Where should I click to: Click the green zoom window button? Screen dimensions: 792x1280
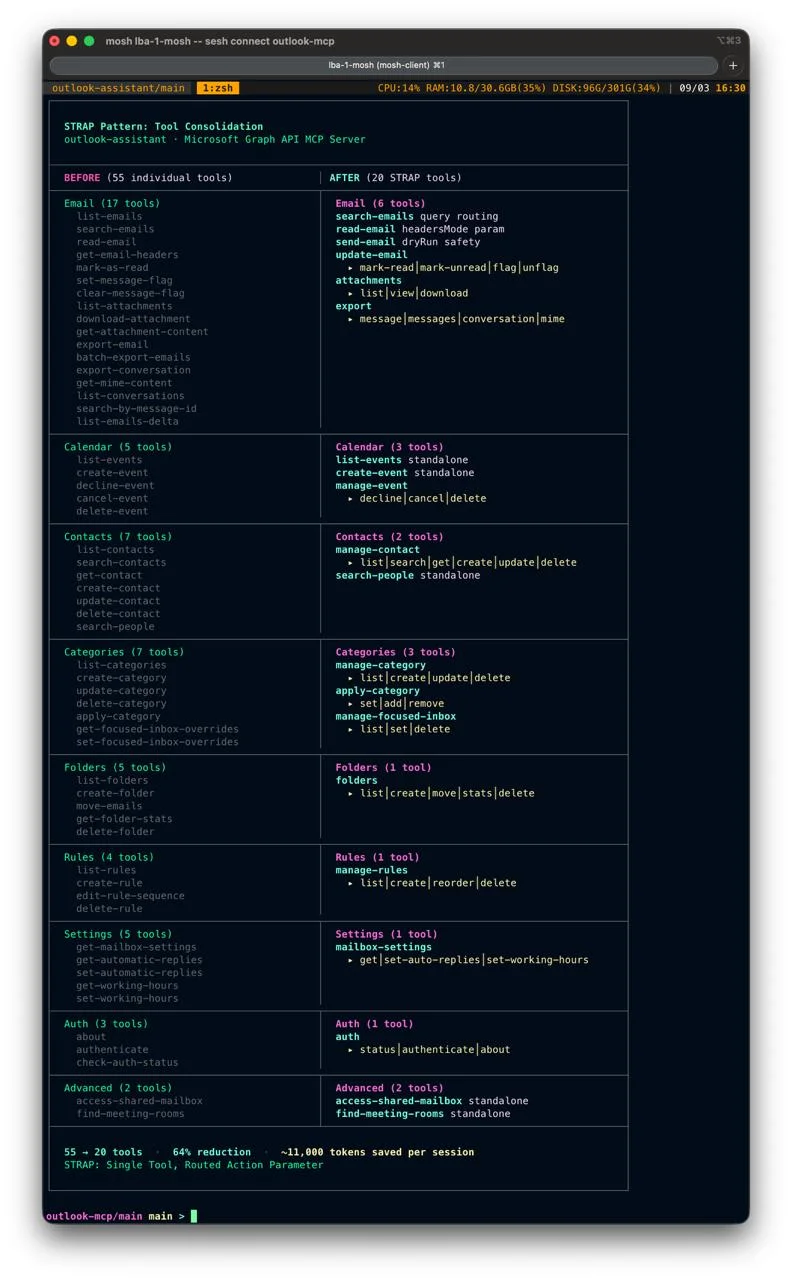pyautogui.click(x=89, y=41)
